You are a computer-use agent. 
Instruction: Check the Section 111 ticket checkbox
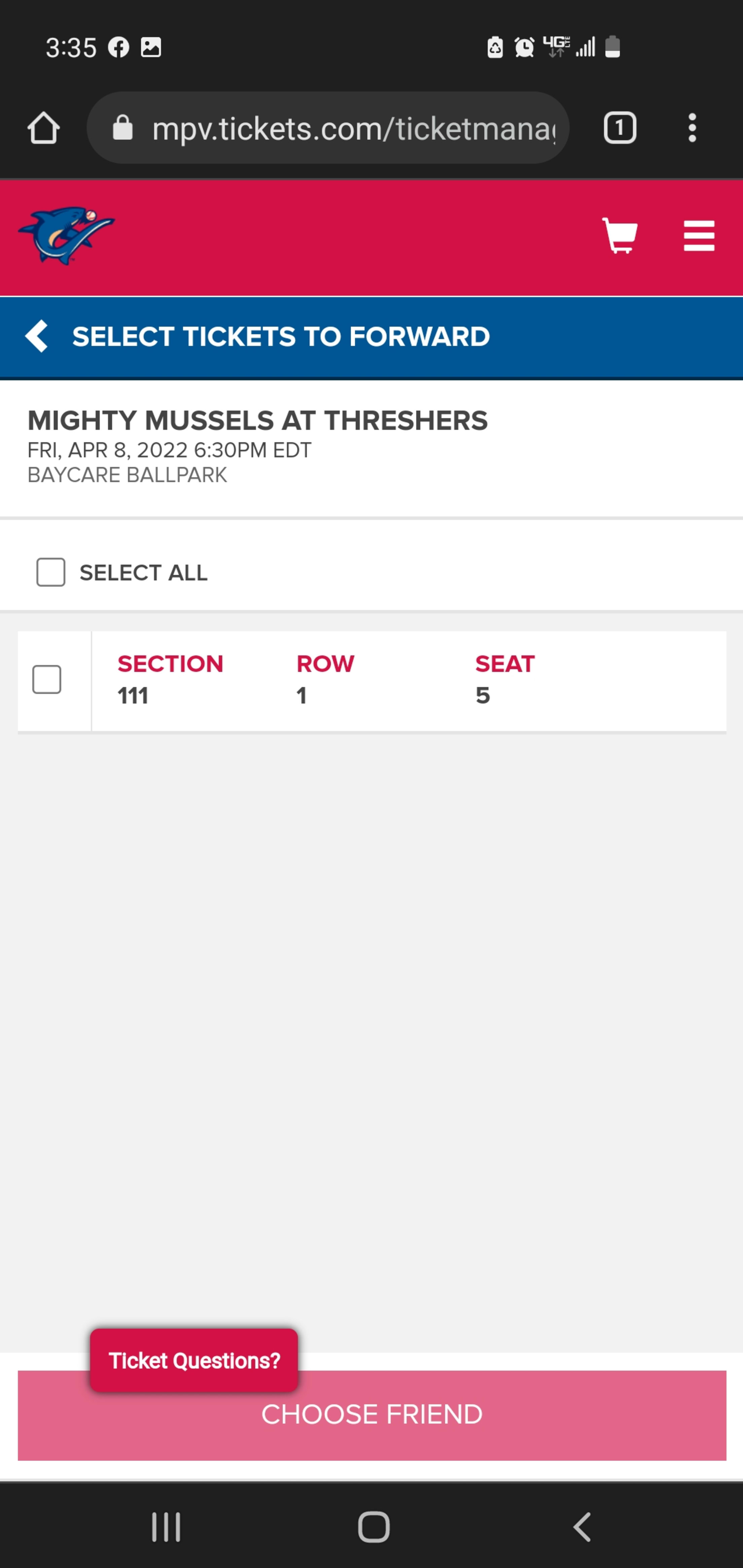pos(47,679)
